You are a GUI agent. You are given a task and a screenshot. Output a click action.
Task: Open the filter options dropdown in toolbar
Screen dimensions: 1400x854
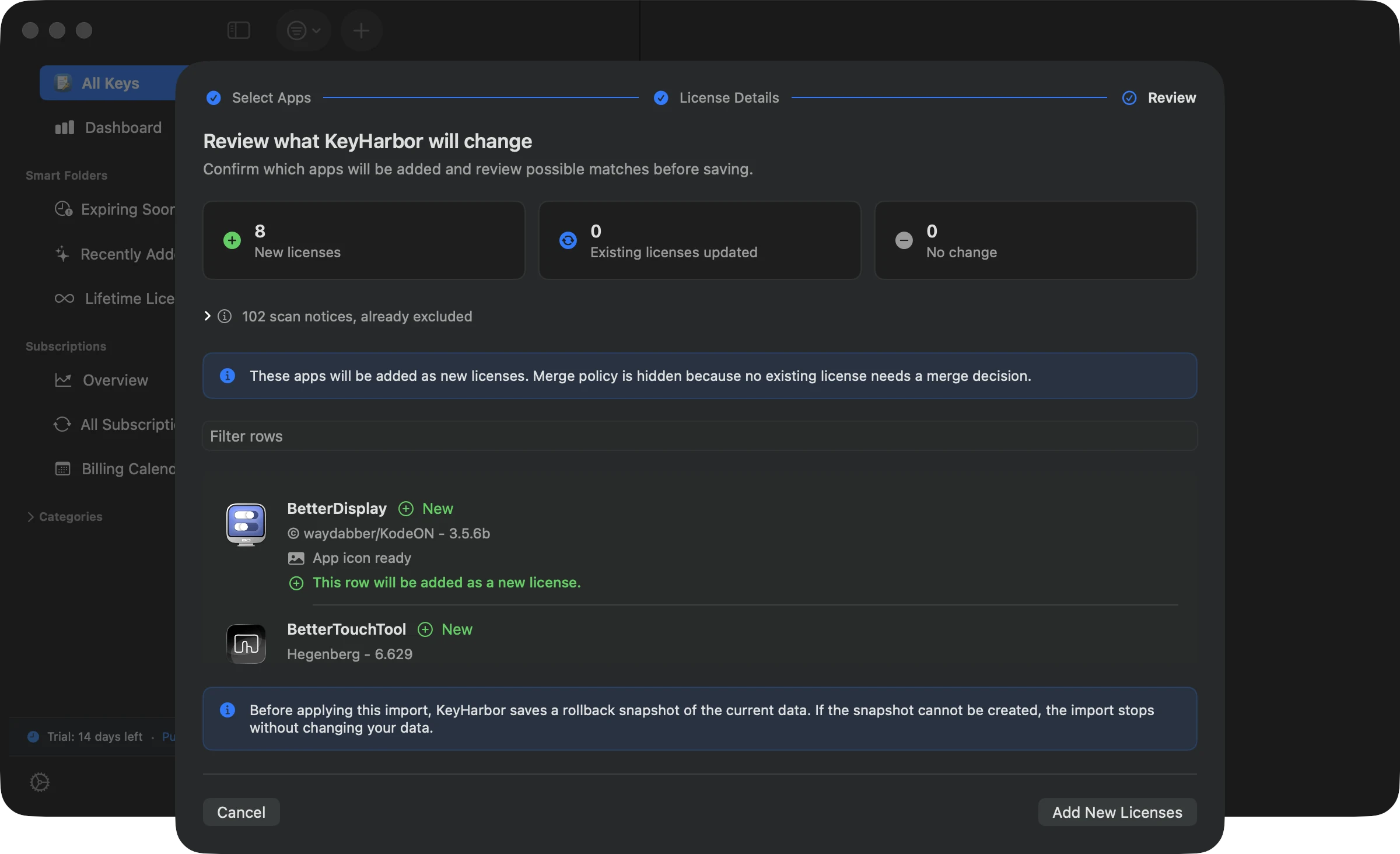tap(303, 30)
